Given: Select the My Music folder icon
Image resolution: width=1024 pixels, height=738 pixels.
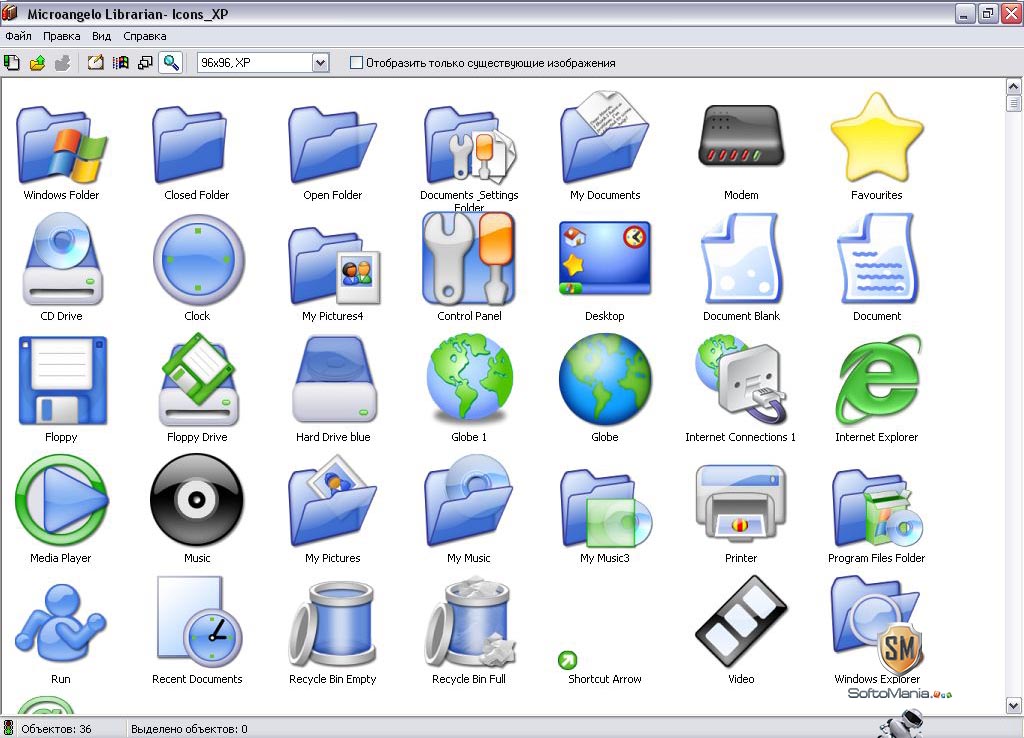Looking at the screenshot, I should point(469,501).
